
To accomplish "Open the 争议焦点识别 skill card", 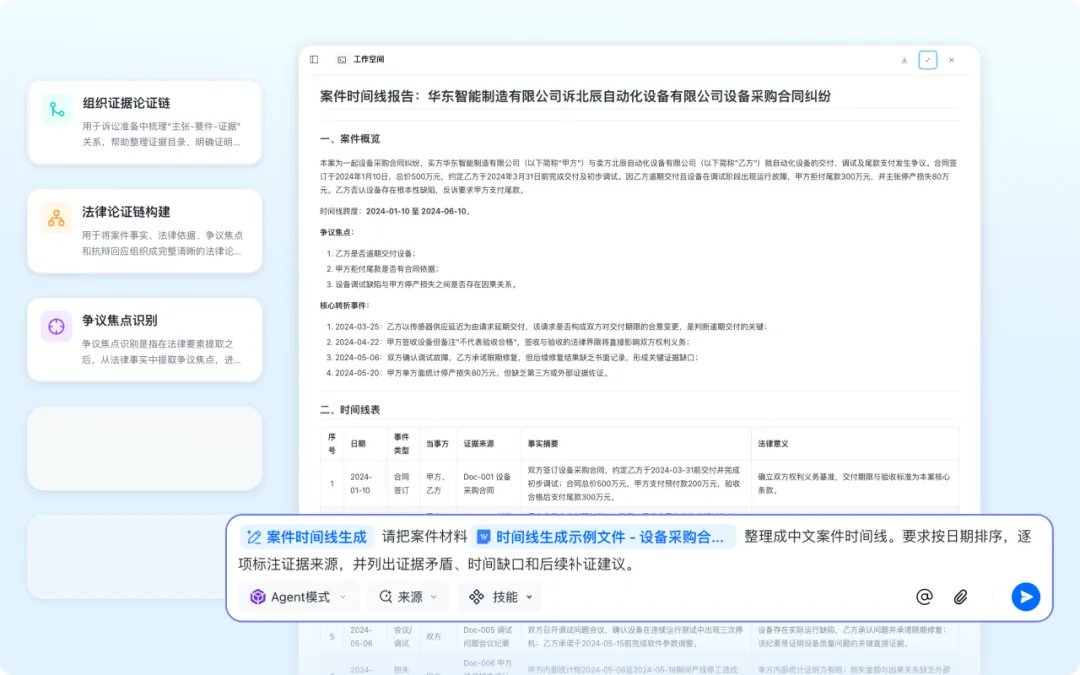I will click(145, 340).
